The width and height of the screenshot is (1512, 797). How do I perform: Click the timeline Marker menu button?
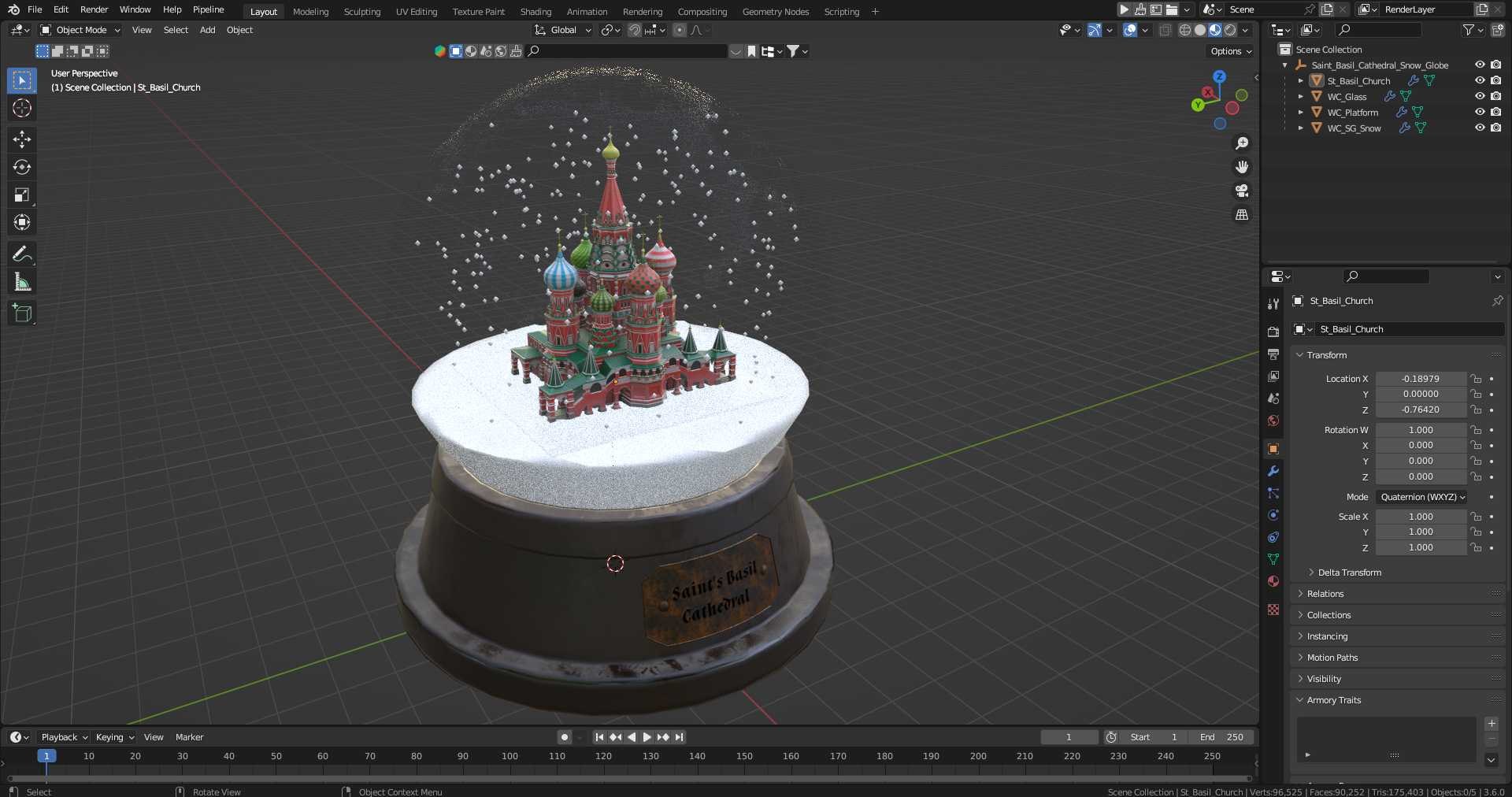[189, 737]
